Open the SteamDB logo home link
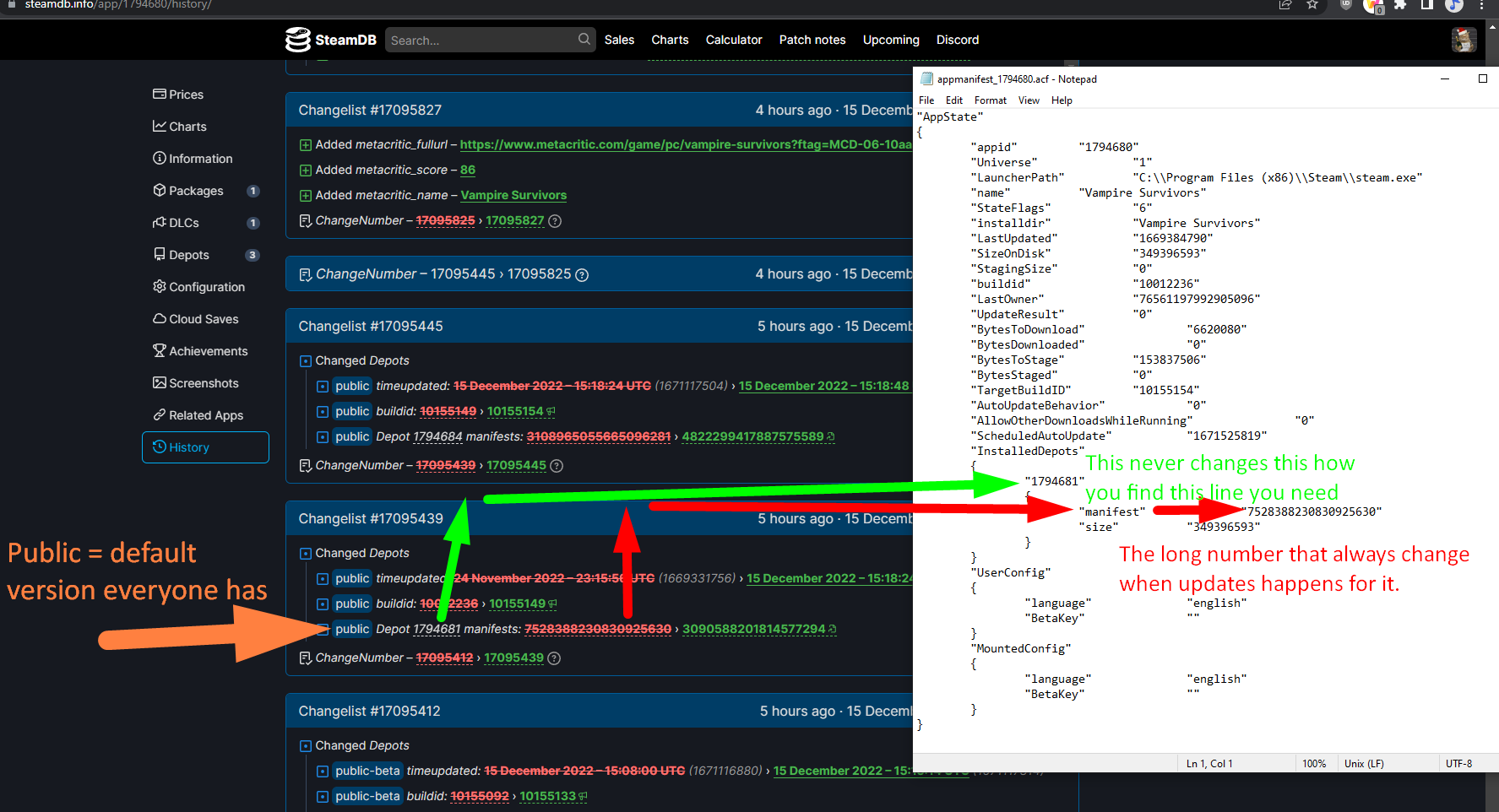The height and width of the screenshot is (812, 1499). [330, 40]
